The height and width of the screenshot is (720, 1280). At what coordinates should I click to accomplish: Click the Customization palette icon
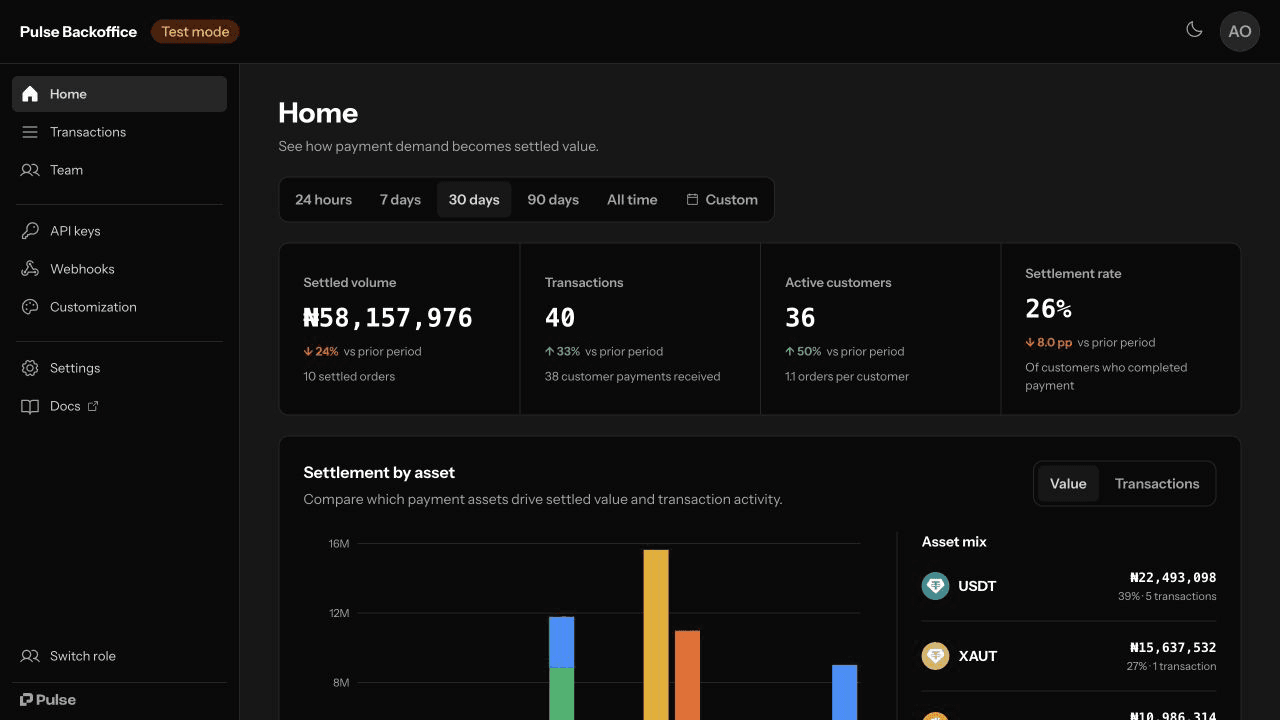point(30,307)
